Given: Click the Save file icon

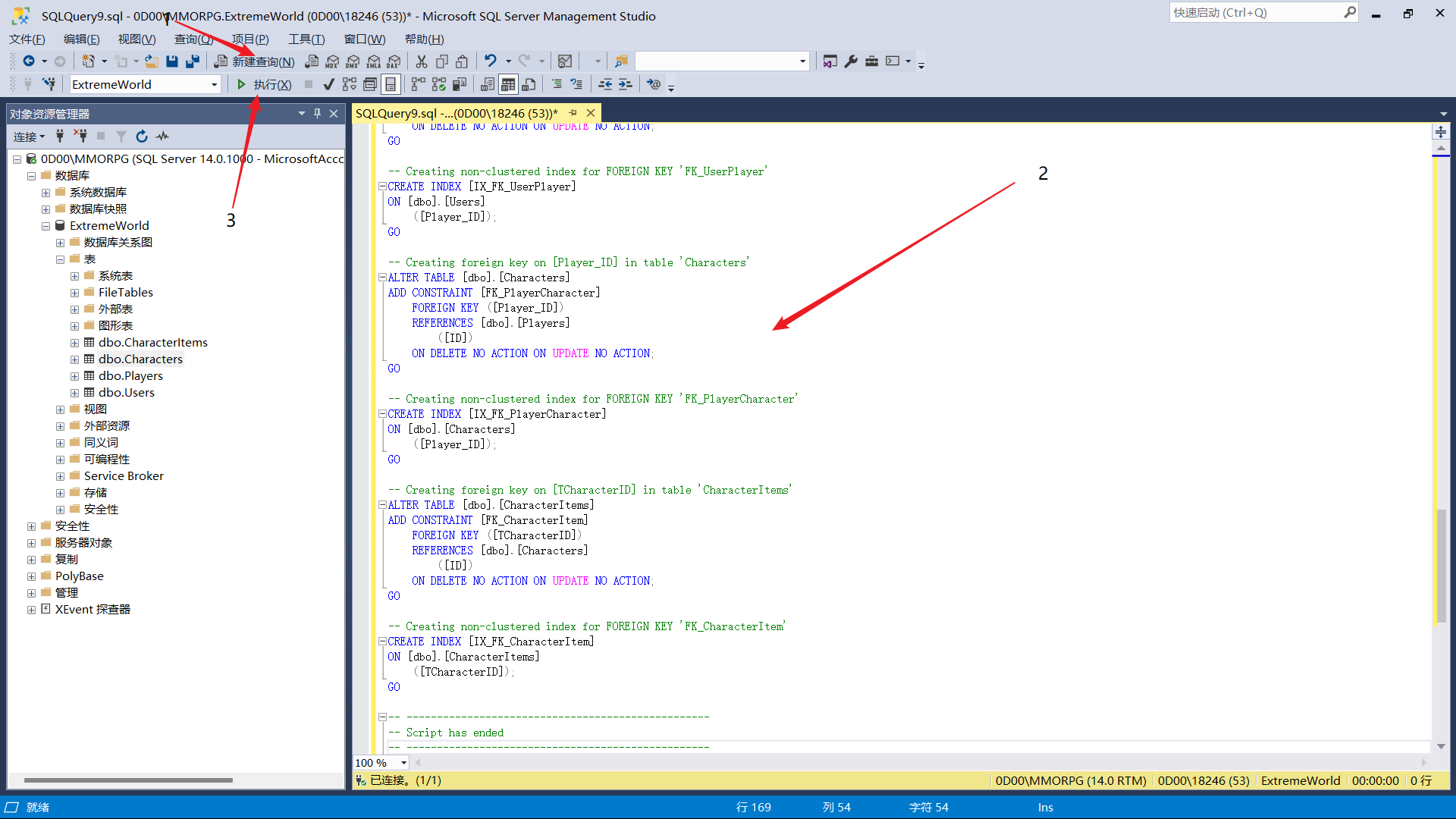Looking at the screenshot, I should click(172, 61).
